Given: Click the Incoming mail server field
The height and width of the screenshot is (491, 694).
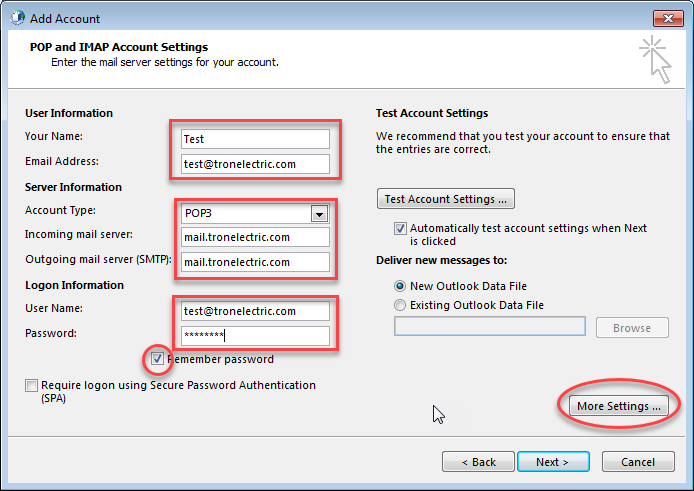Looking at the screenshot, I should (254, 237).
